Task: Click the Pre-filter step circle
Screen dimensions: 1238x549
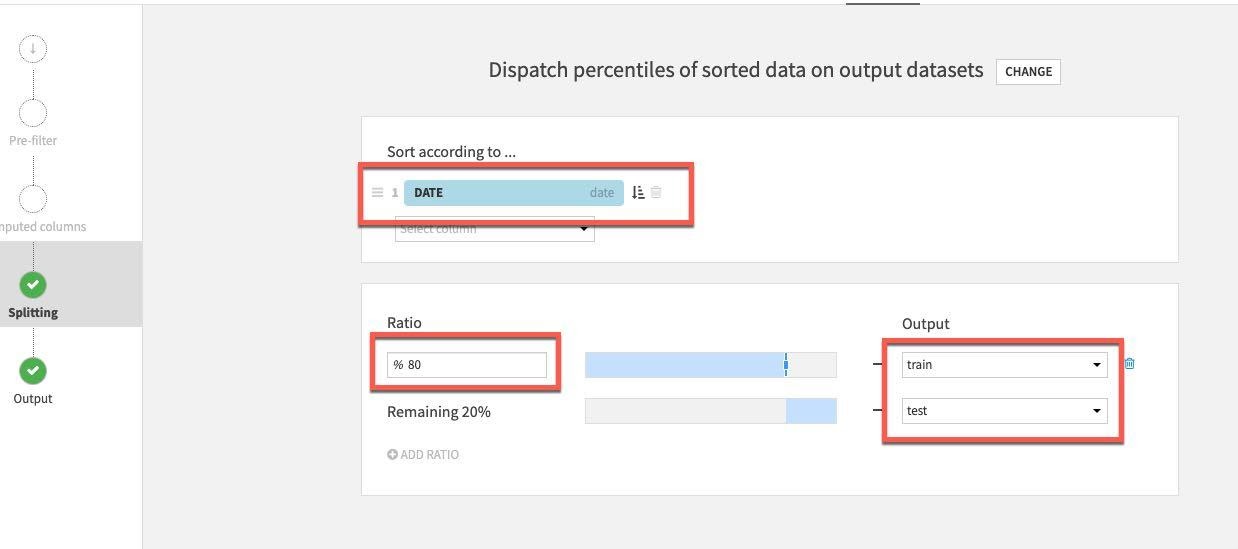Action: click(x=33, y=113)
